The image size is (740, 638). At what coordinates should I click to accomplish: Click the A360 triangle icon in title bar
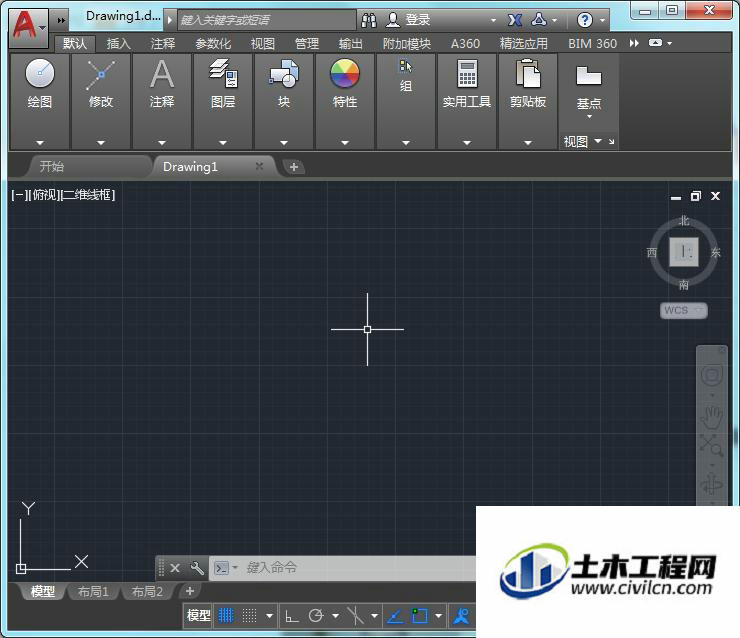pos(539,20)
